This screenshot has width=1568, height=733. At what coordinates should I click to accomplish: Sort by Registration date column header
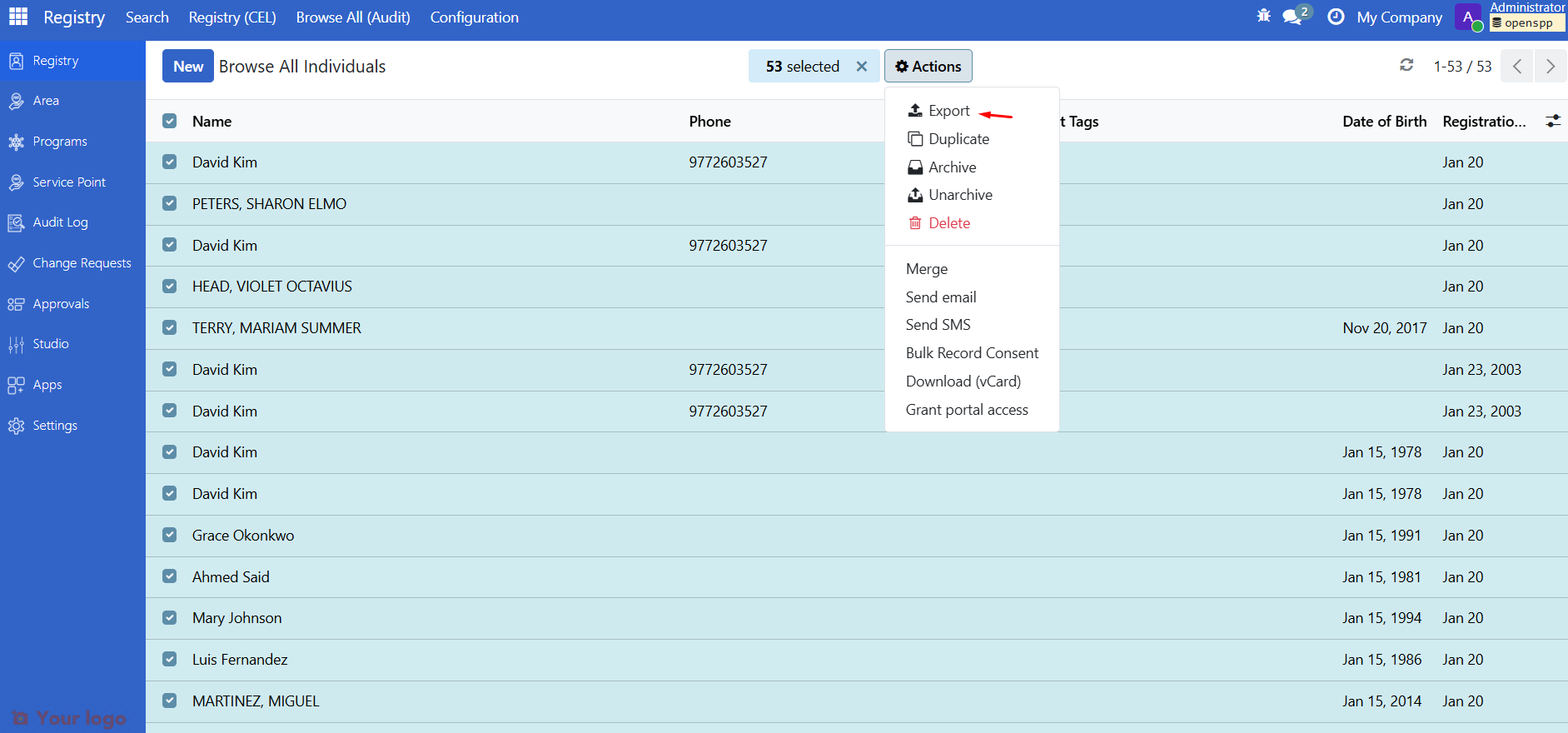click(1484, 121)
